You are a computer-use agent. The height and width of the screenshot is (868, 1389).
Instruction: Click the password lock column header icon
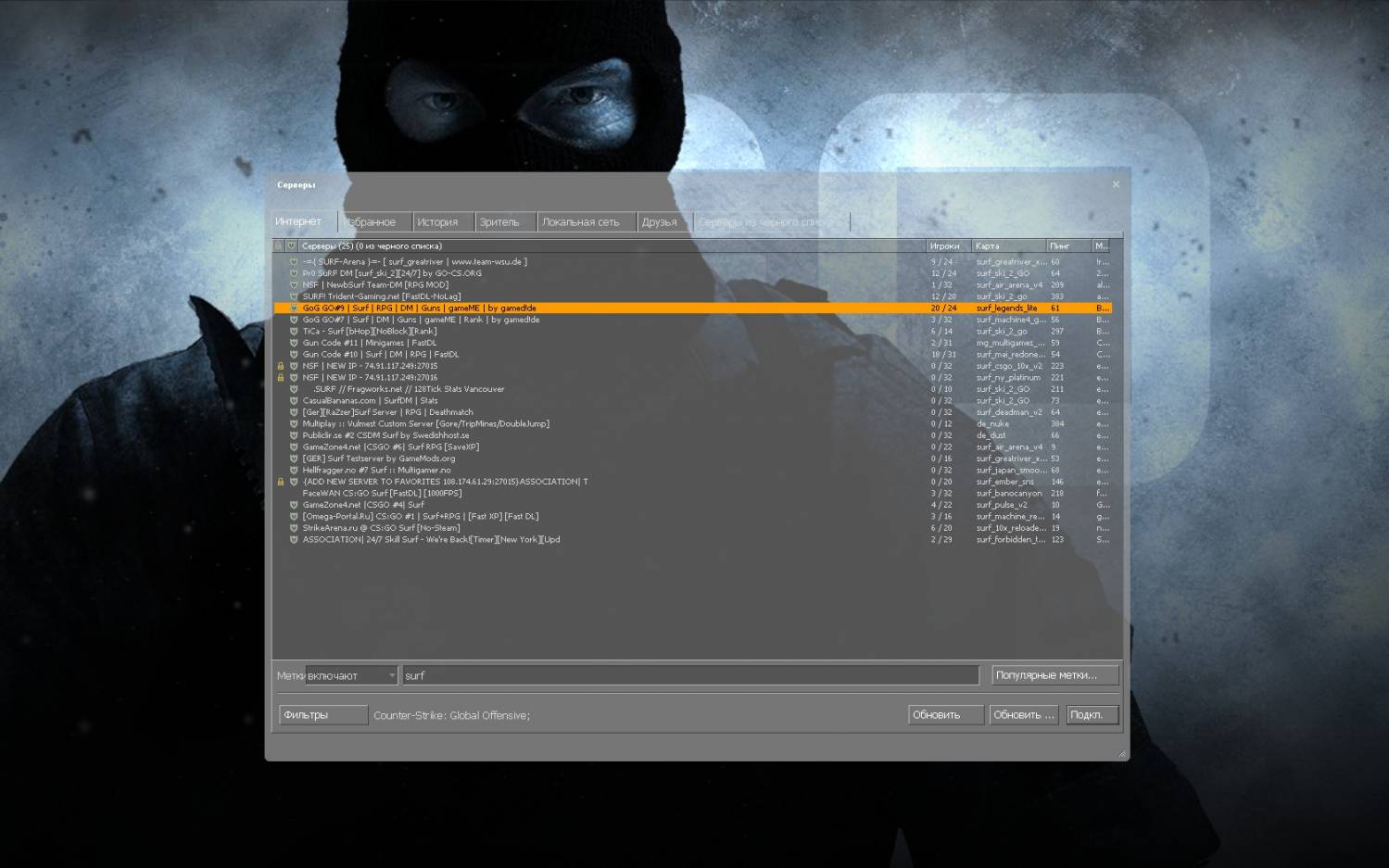(x=279, y=246)
